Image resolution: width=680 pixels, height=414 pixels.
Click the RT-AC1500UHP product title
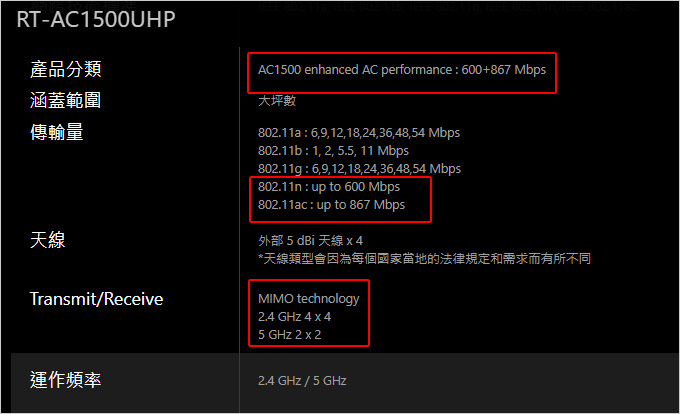click(x=96, y=20)
